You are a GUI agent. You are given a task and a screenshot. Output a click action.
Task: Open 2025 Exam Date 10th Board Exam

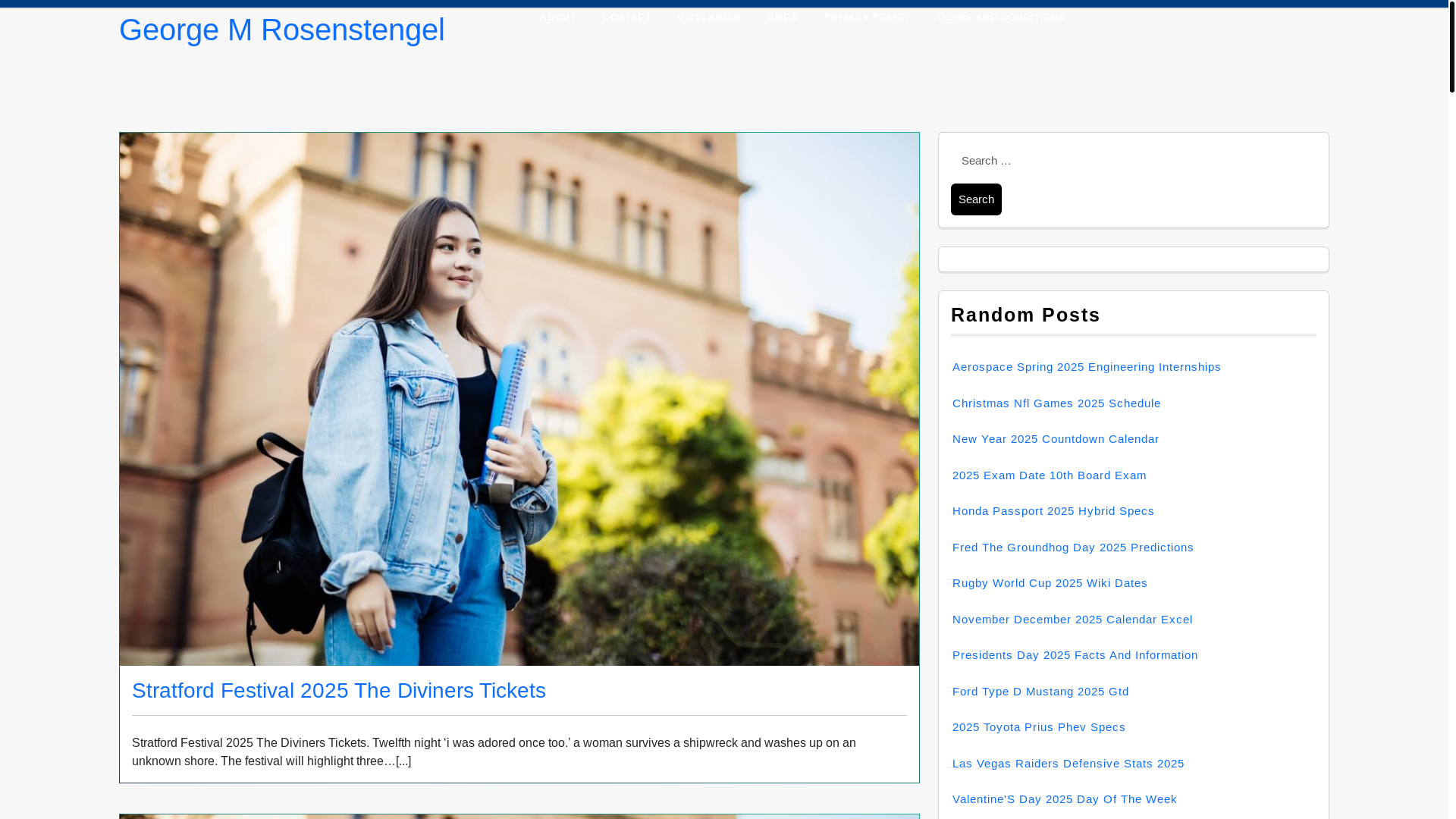[1049, 475]
